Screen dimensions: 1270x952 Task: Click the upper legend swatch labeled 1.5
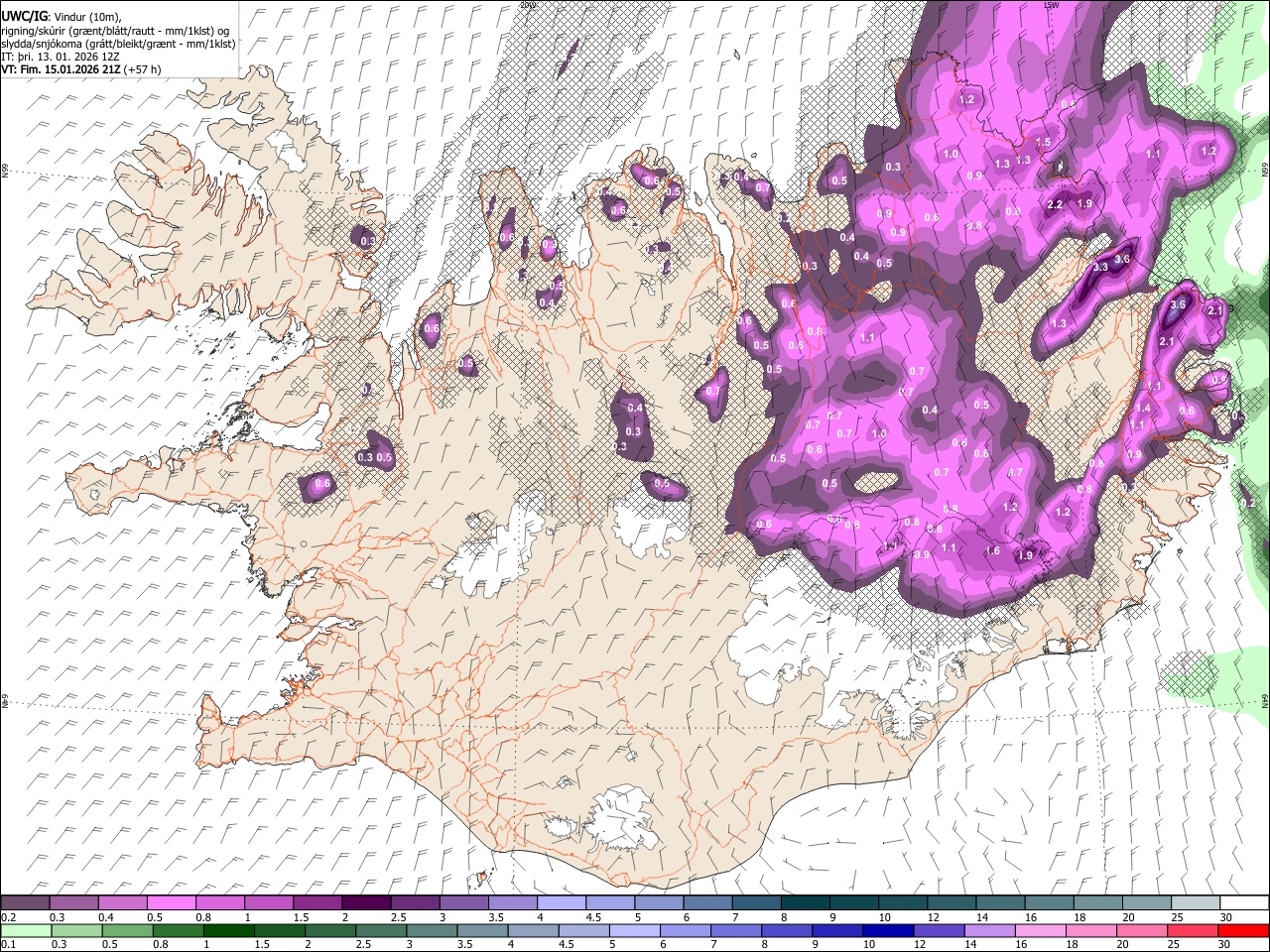[x=317, y=903]
